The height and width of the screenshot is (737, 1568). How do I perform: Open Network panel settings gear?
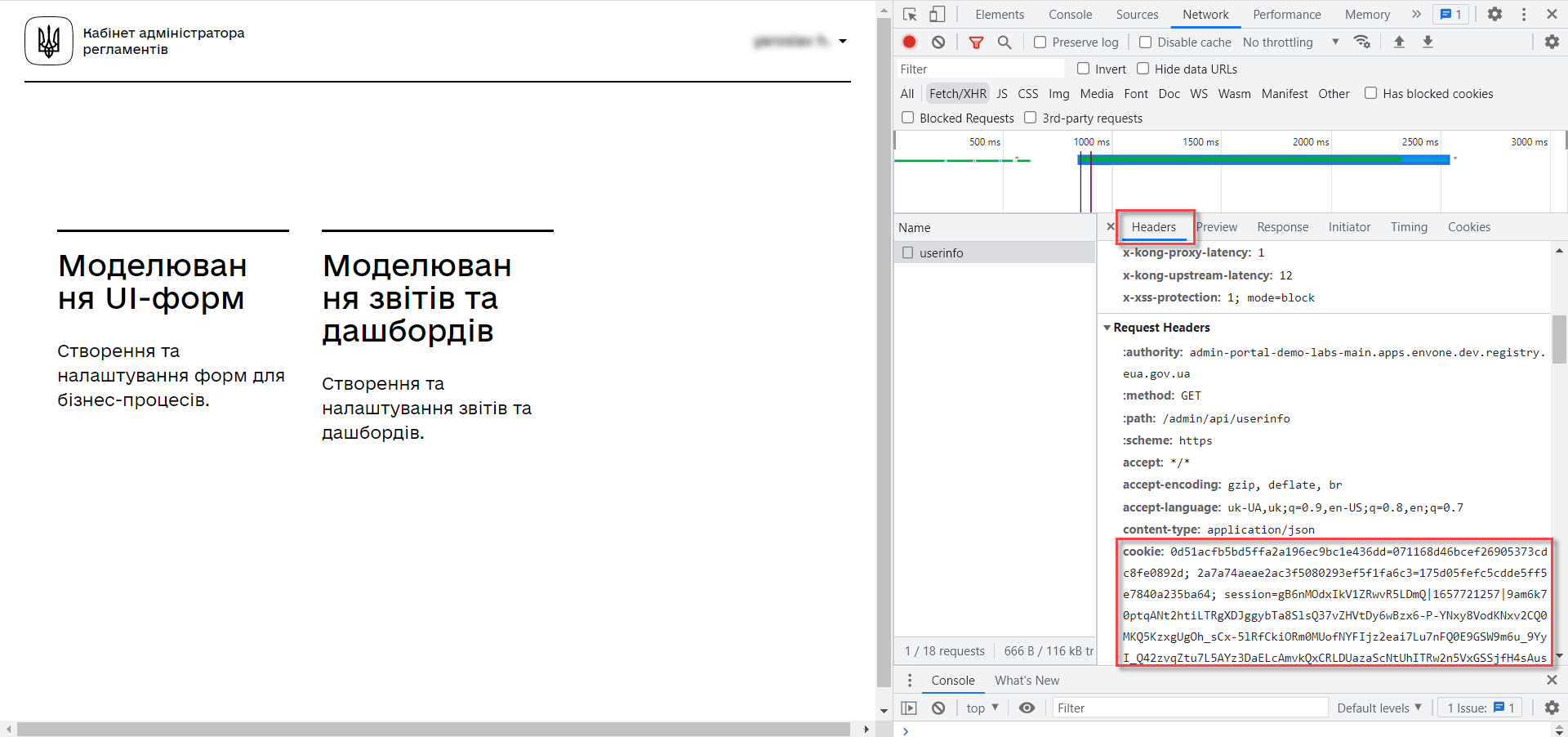coord(1552,42)
